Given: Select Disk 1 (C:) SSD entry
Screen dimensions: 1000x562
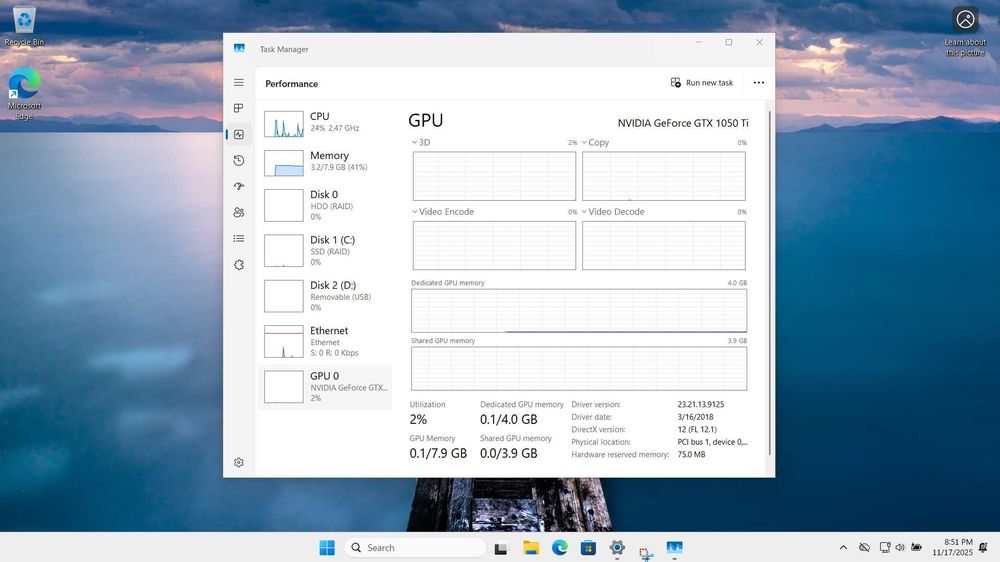Looking at the screenshot, I should click(325, 250).
